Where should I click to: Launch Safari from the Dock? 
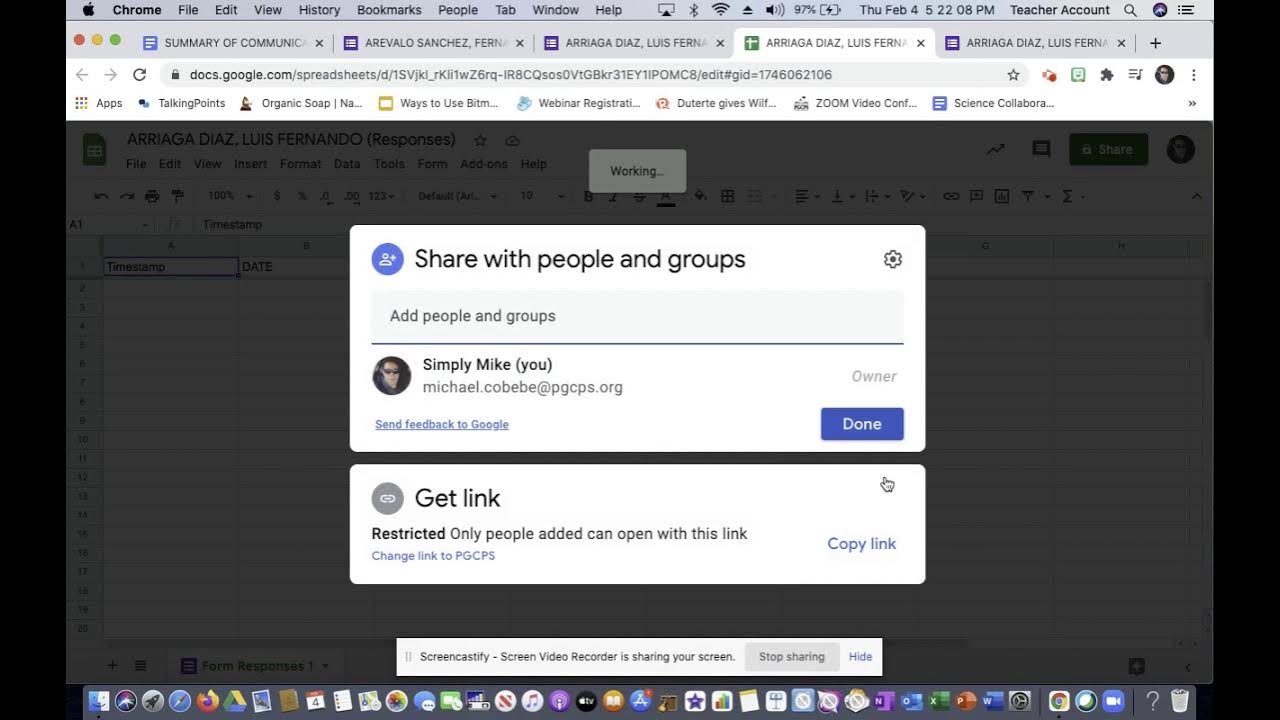(x=180, y=701)
